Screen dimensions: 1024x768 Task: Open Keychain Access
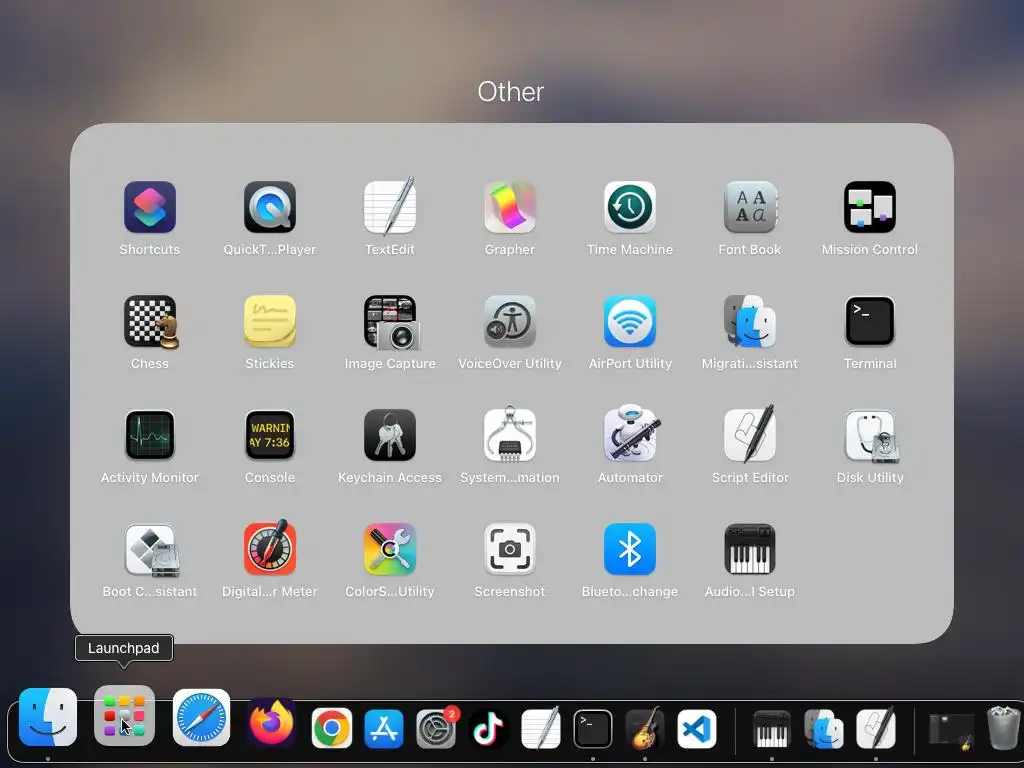(390, 436)
